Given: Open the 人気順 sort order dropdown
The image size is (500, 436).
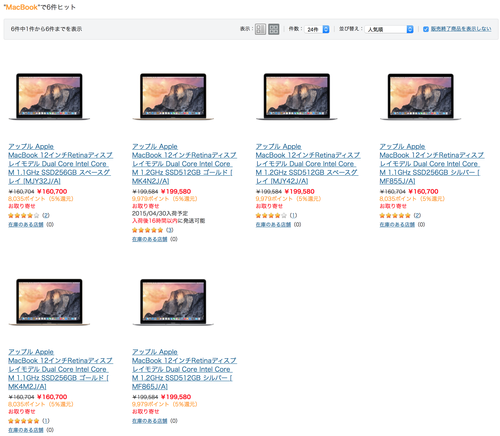Looking at the screenshot, I should 389,29.
